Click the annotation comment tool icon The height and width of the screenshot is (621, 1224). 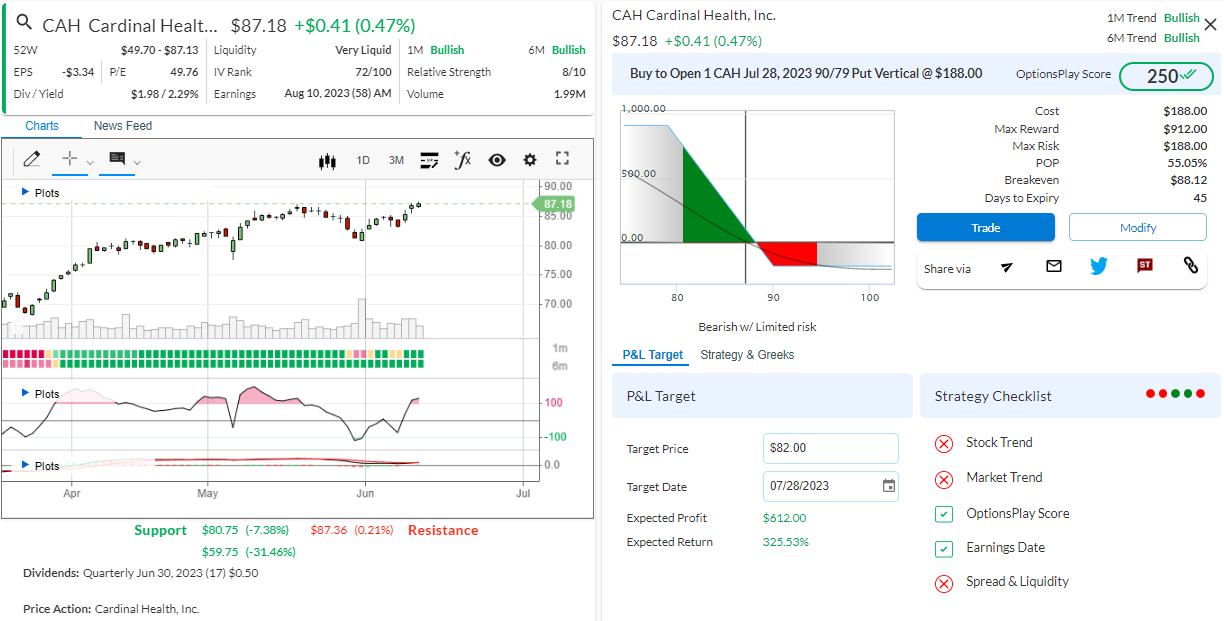[117, 159]
